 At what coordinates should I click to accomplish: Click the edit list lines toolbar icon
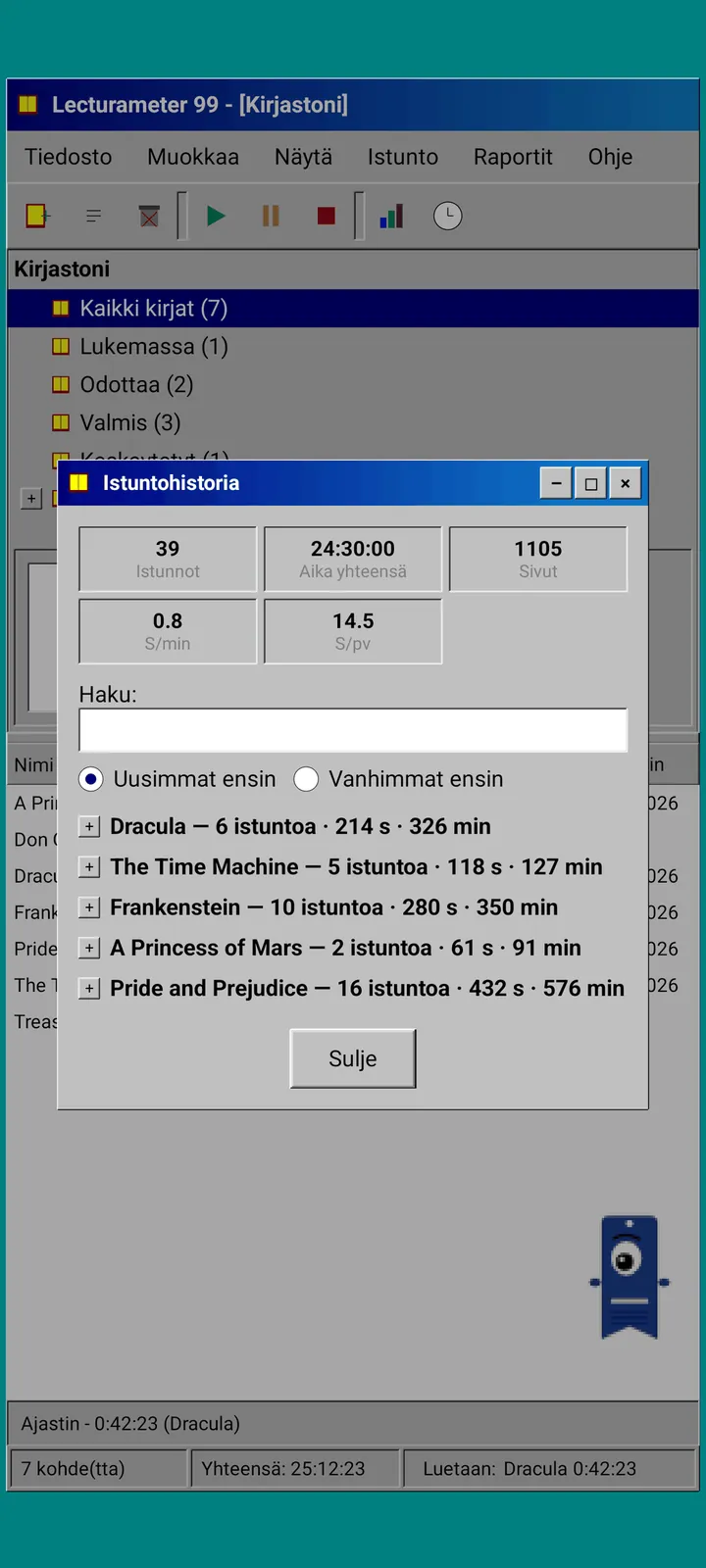click(x=94, y=216)
